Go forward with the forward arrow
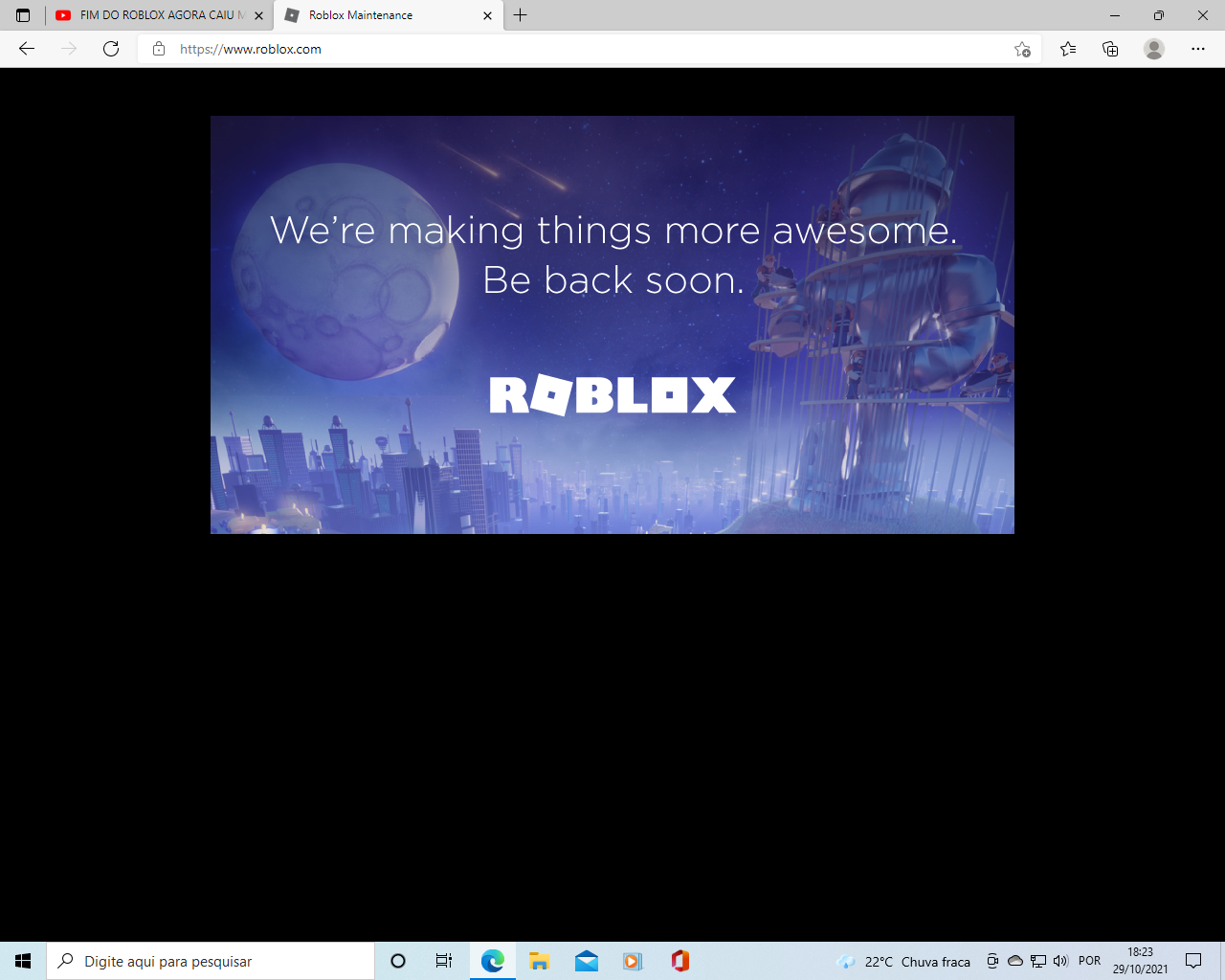Screen dimensions: 1225x980 [69, 49]
